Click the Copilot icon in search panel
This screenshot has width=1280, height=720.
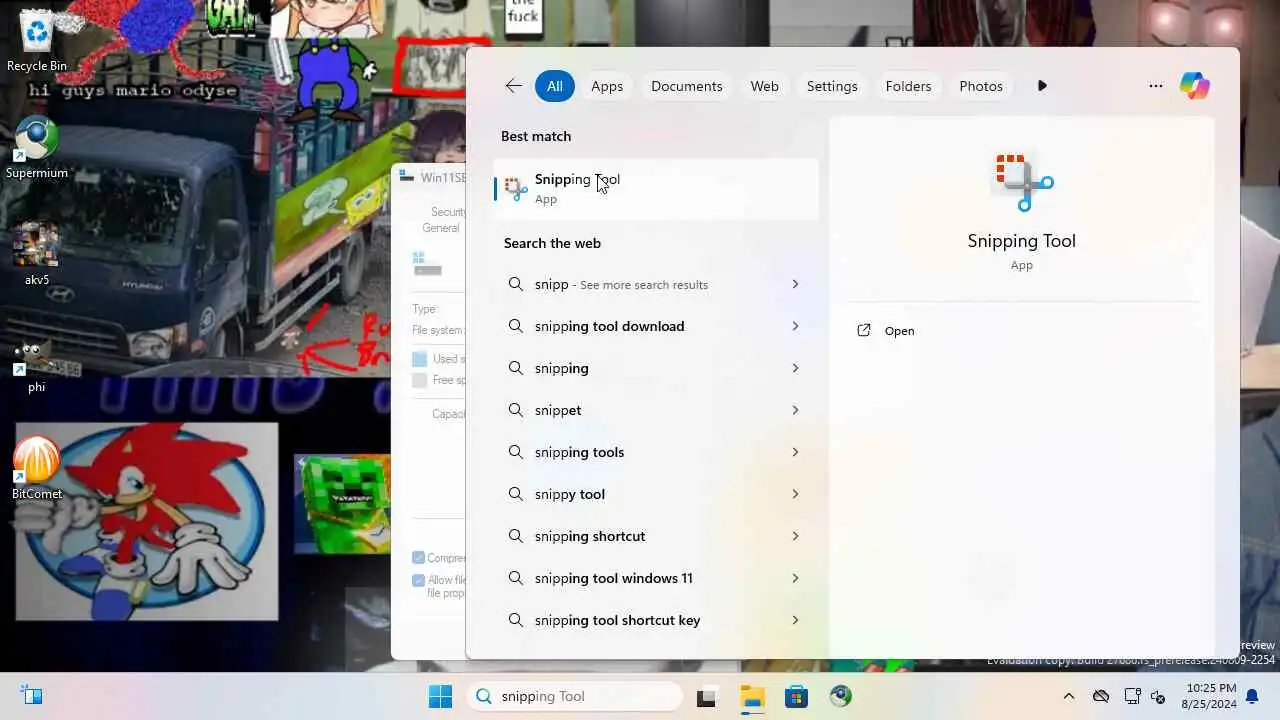(1194, 86)
